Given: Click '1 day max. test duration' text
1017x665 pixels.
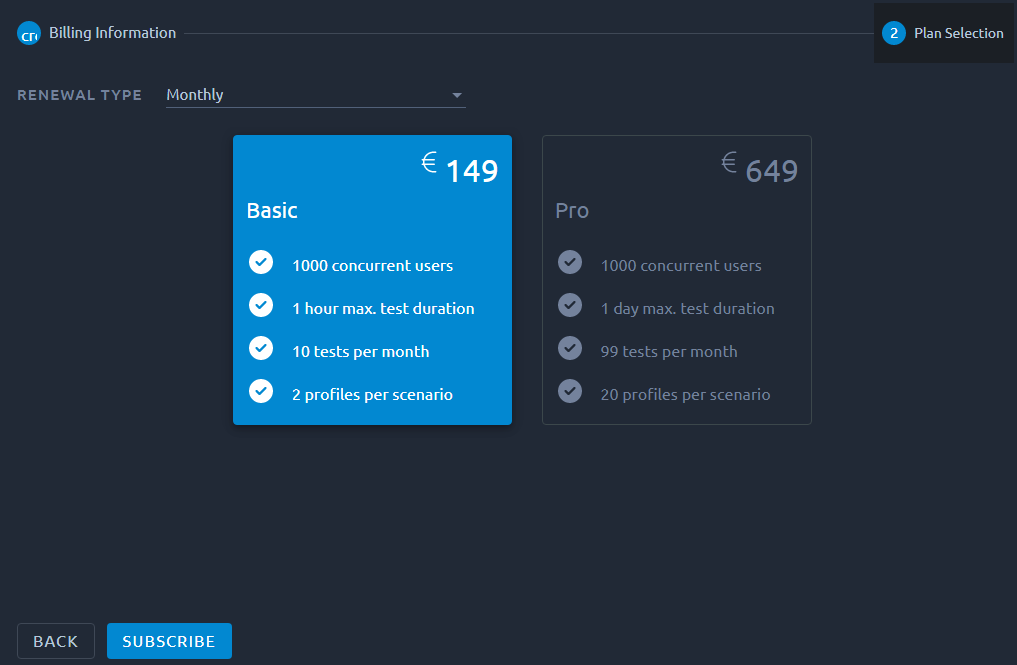Looking at the screenshot, I should click(x=688, y=308).
